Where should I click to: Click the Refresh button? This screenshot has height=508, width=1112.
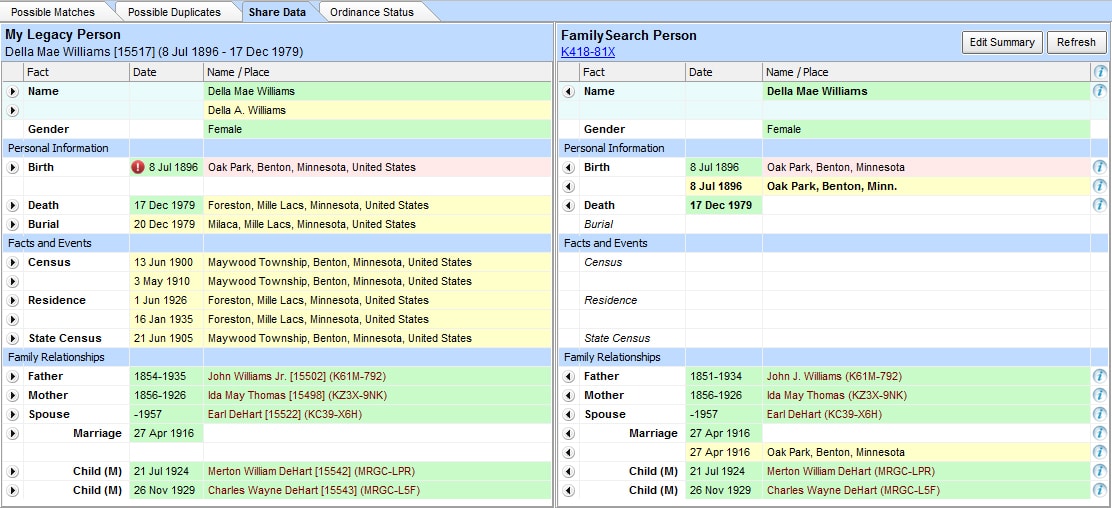coord(1076,43)
